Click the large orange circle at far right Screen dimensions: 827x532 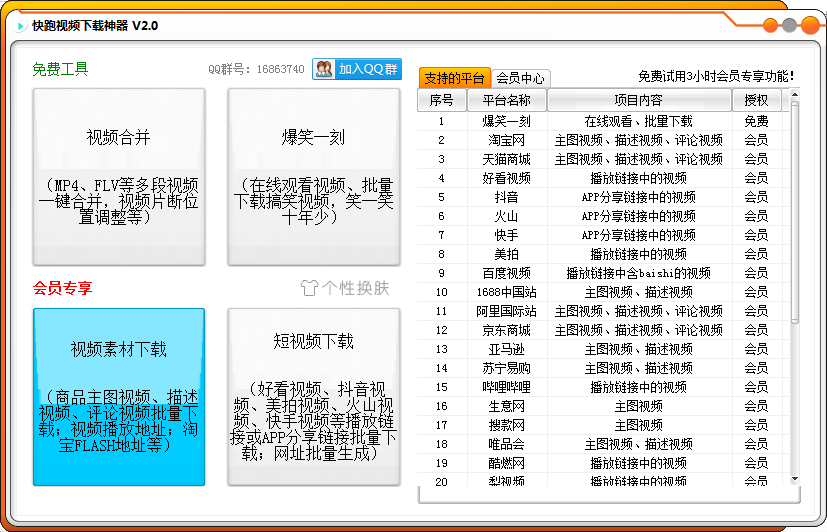pyautogui.click(x=810, y=26)
